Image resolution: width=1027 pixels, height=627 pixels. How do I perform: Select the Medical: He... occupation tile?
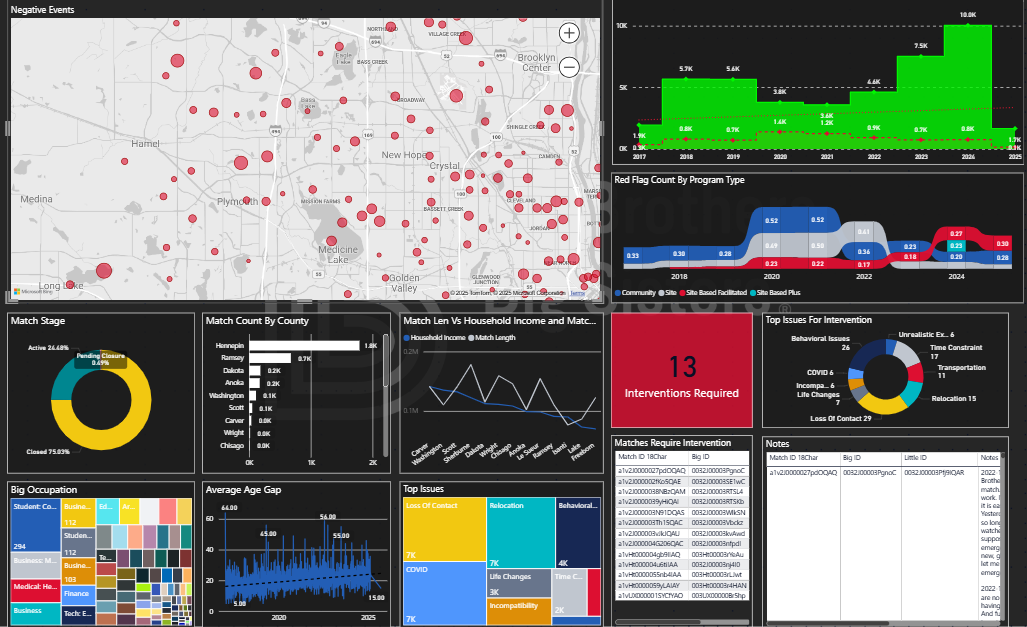pos(36,590)
